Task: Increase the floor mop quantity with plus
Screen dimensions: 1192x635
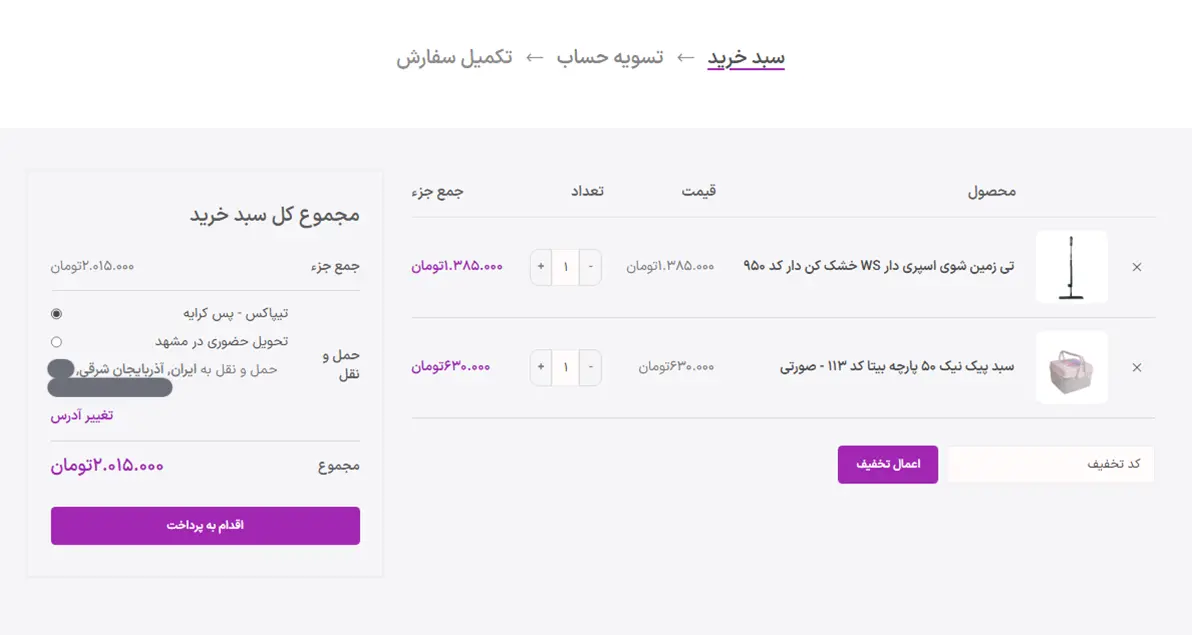Action: pyautogui.click(x=541, y=267)
